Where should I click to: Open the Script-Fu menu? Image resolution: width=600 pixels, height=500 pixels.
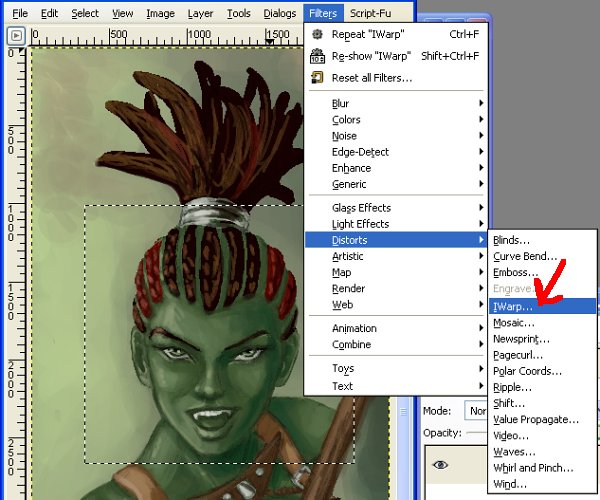[370, 13]
